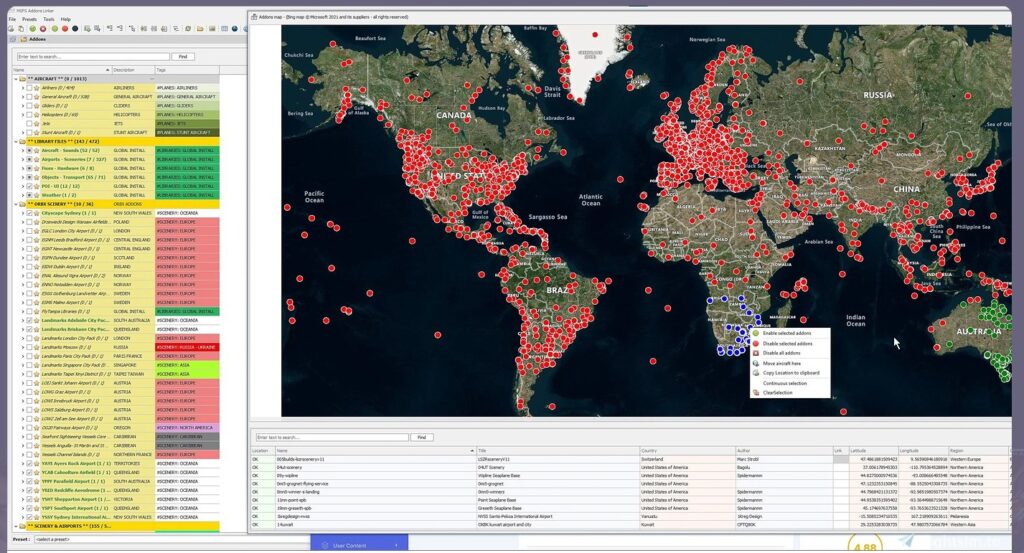Viewport: 1024px width, 553px height.
Task: Collapse the LIBRARY FILES group
Action: [x=16, y=141]
